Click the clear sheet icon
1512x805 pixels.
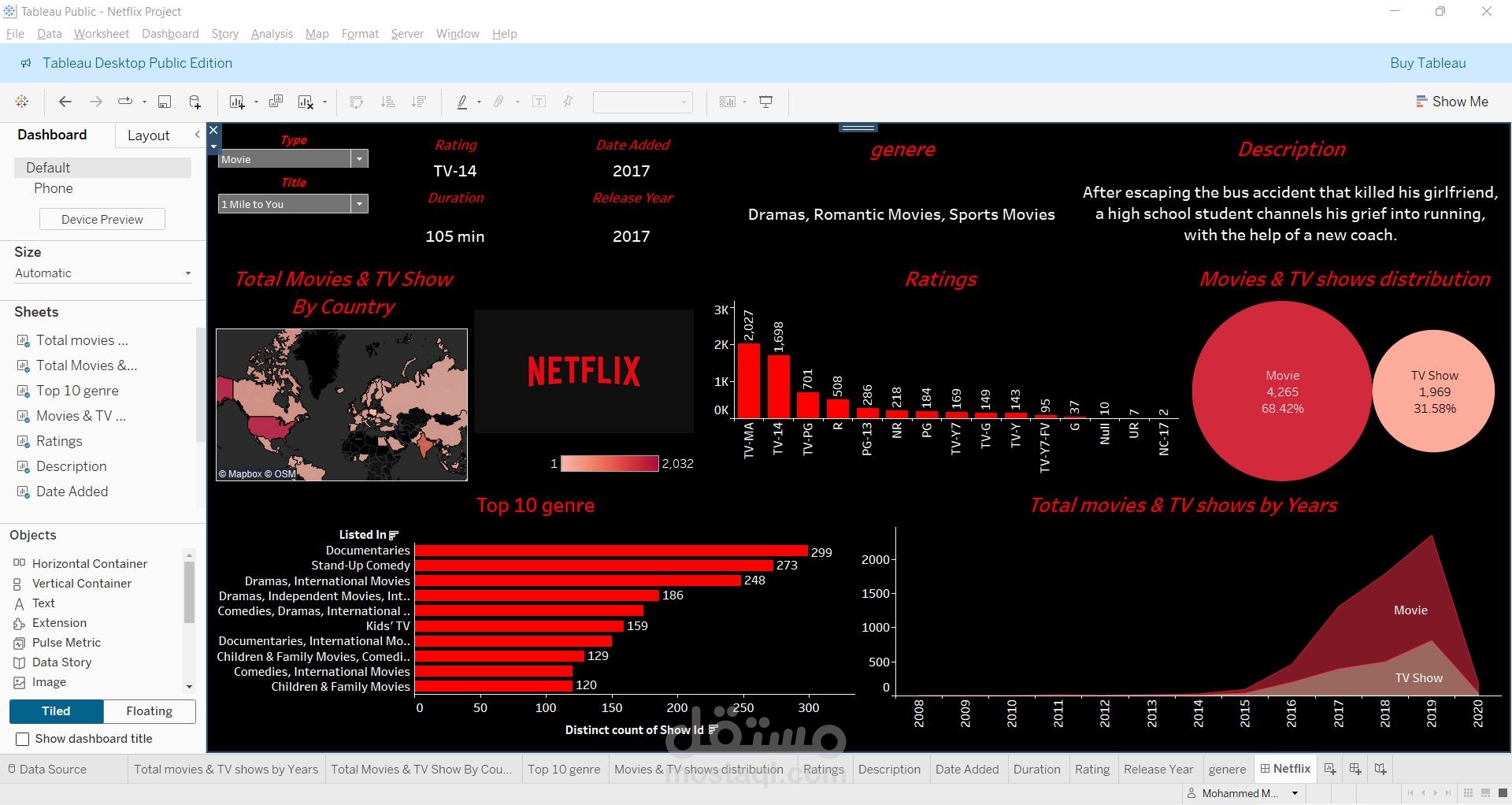tap(306, 102)
